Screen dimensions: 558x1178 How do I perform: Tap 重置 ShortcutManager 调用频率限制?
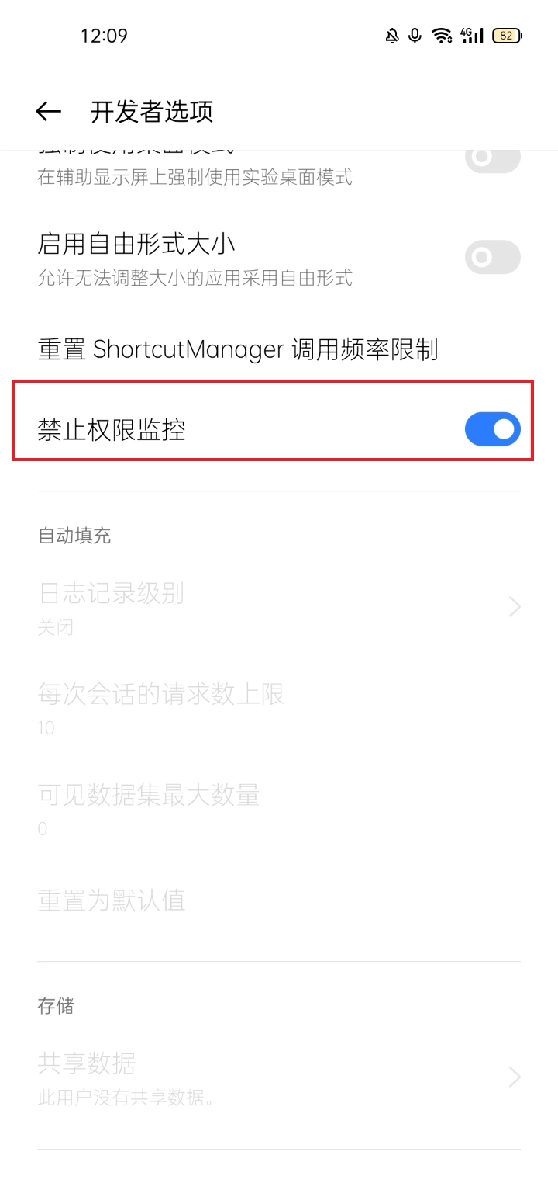(x=279, y=349)
